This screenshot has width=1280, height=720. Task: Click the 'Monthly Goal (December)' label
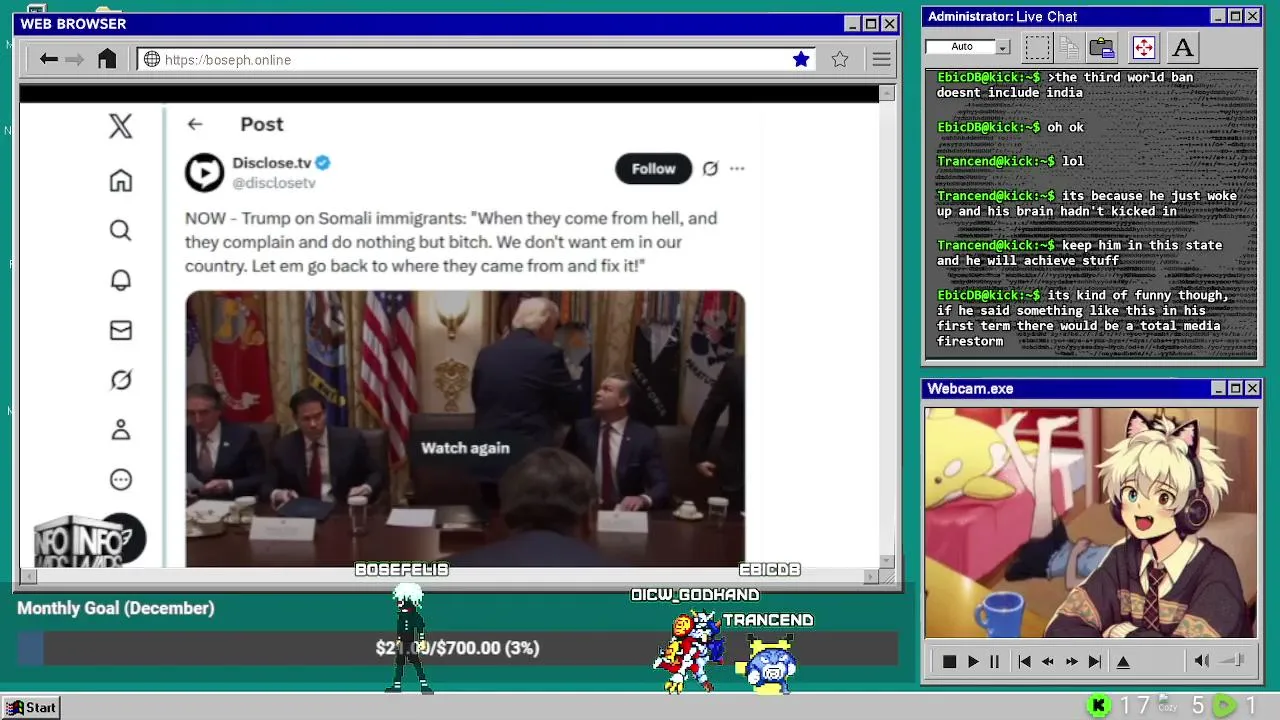[x=116, y=608]
